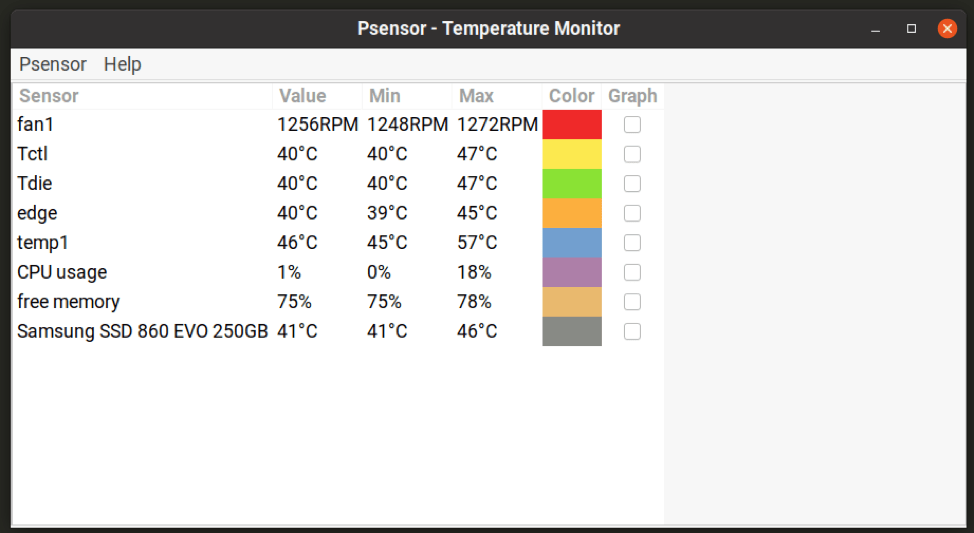
Task: Open the Help menu
Action: [122, 64]
